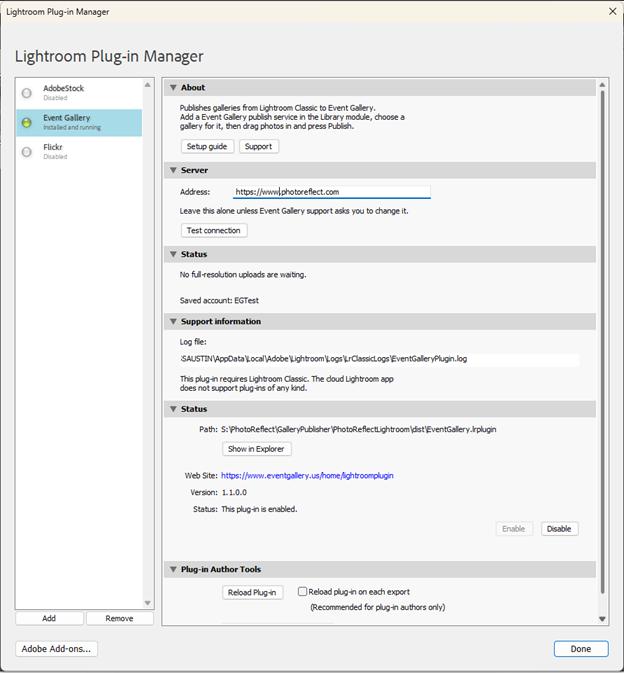Viewport: 624px width, 673px height.
Task: Collapse the Status section showing plug-in path
Action: coord(173,409)
